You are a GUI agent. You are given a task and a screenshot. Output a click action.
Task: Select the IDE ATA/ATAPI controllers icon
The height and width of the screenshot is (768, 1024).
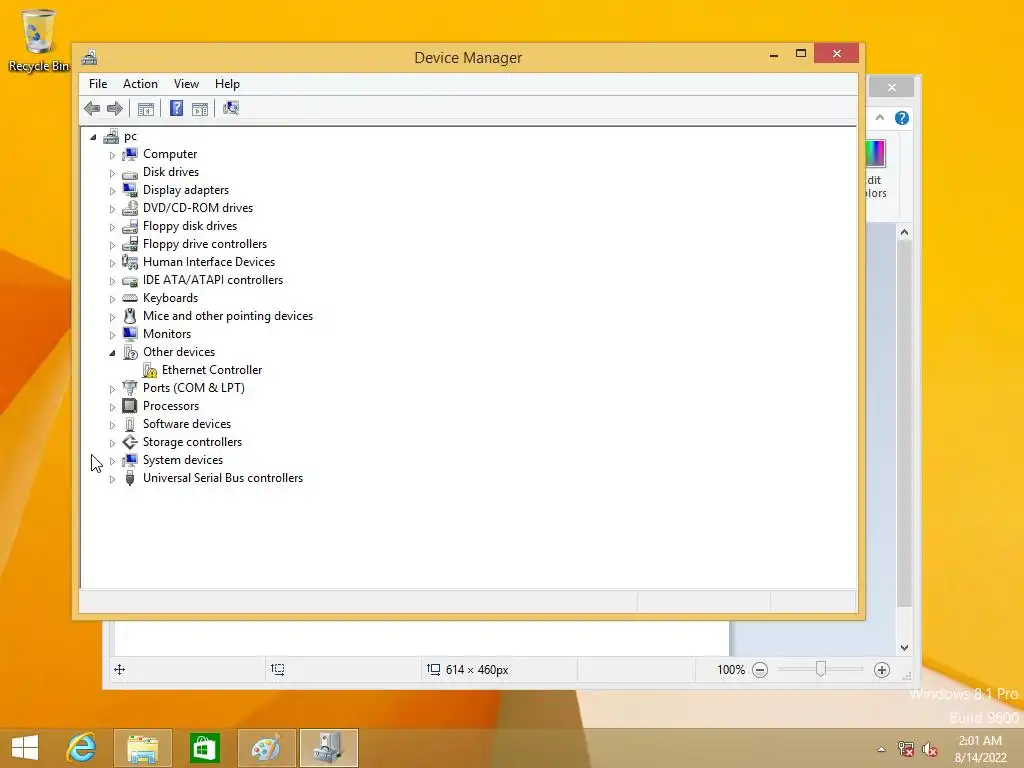coord(130,280)
